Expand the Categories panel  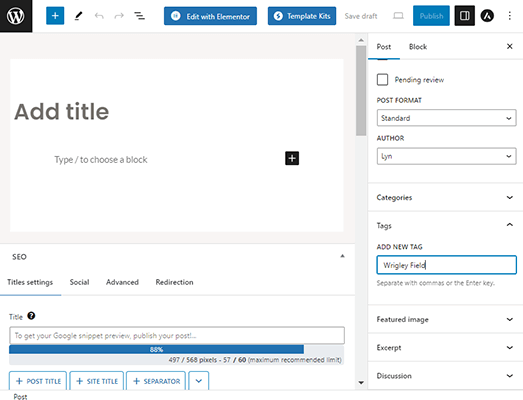[x=446, y=197]
